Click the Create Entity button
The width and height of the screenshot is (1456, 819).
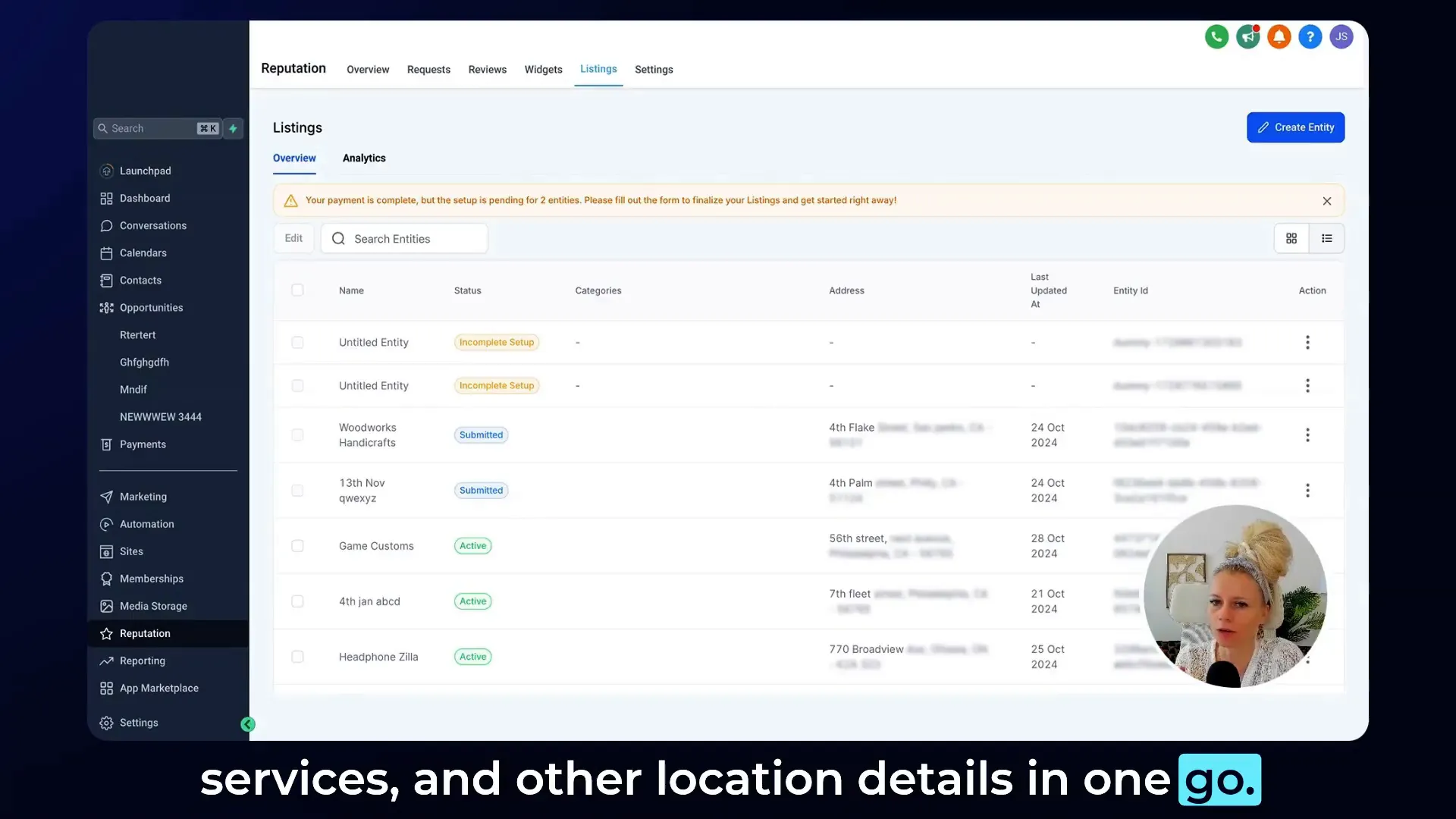(x=1295, y=127)
